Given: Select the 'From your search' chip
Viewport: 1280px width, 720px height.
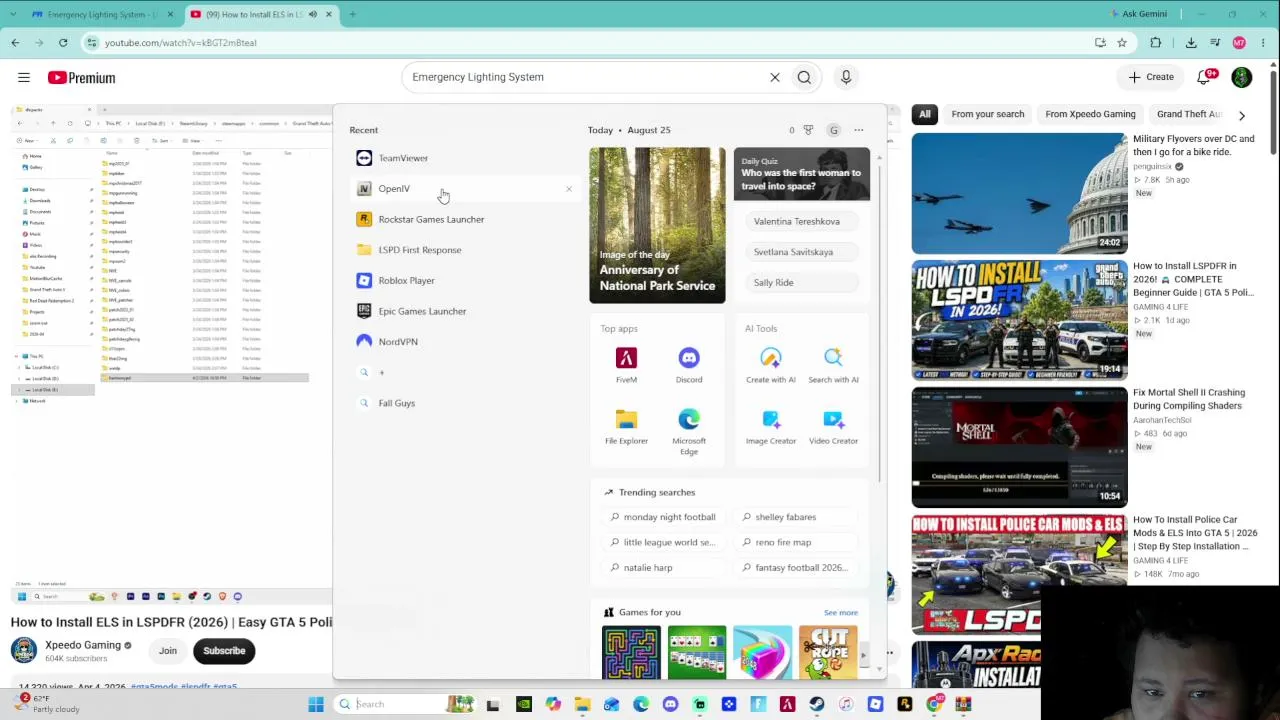Looking at the screenshot, I should [x=988, y=114].
